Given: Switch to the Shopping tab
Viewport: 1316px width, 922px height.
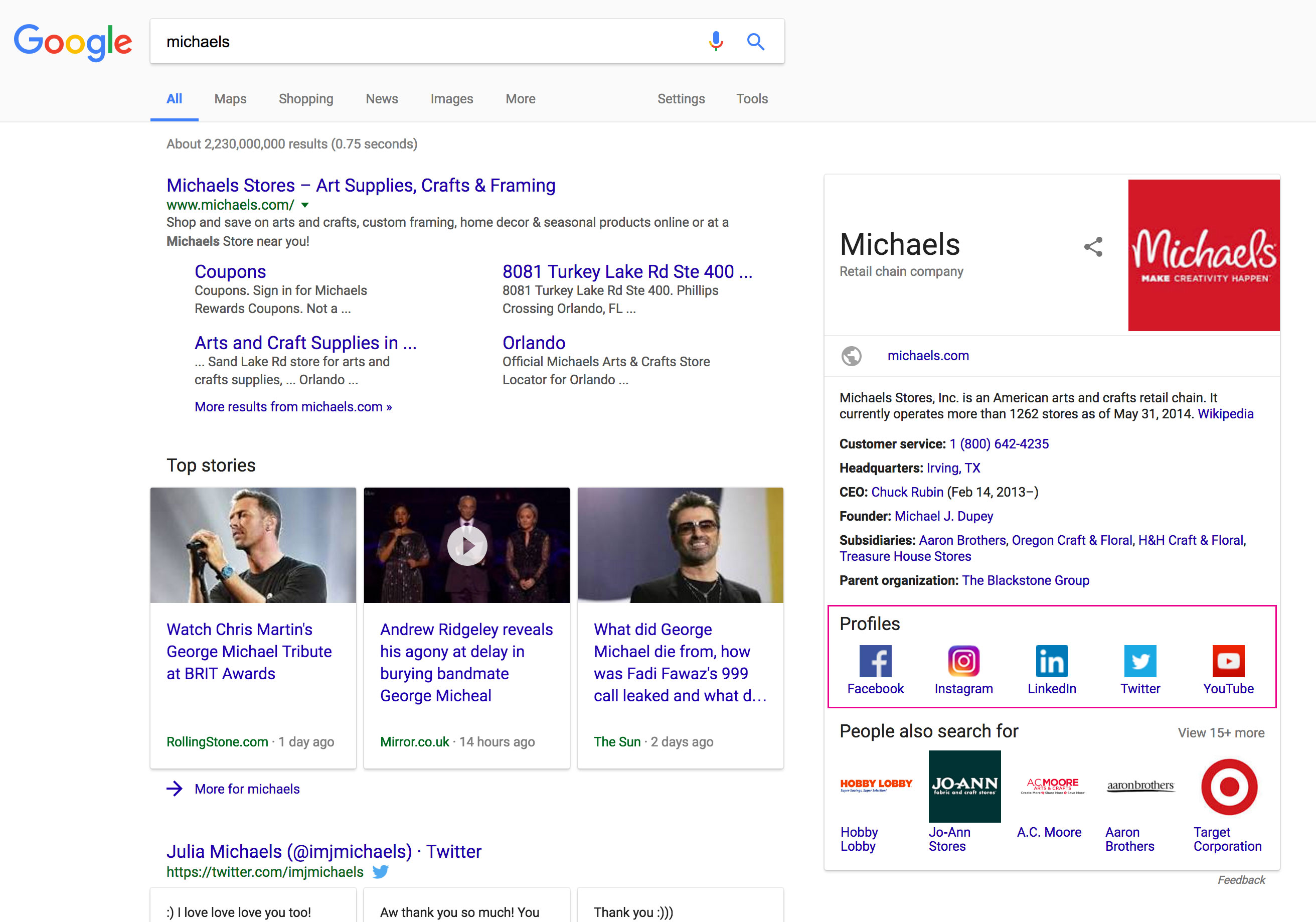Looking at the screenshot, I should tap(305, 99).
